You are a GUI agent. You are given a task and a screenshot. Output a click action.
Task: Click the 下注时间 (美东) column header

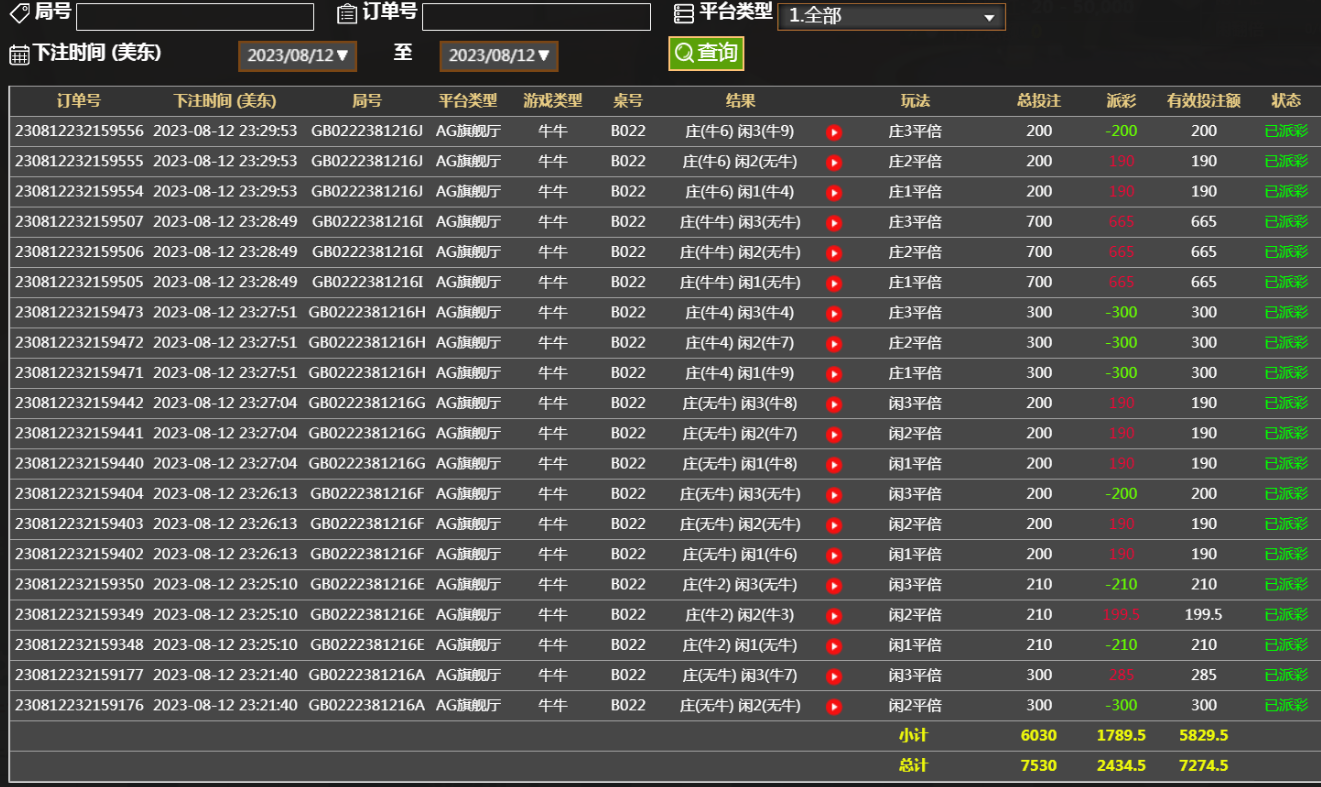pyautogui.click(x=225, y=101)
